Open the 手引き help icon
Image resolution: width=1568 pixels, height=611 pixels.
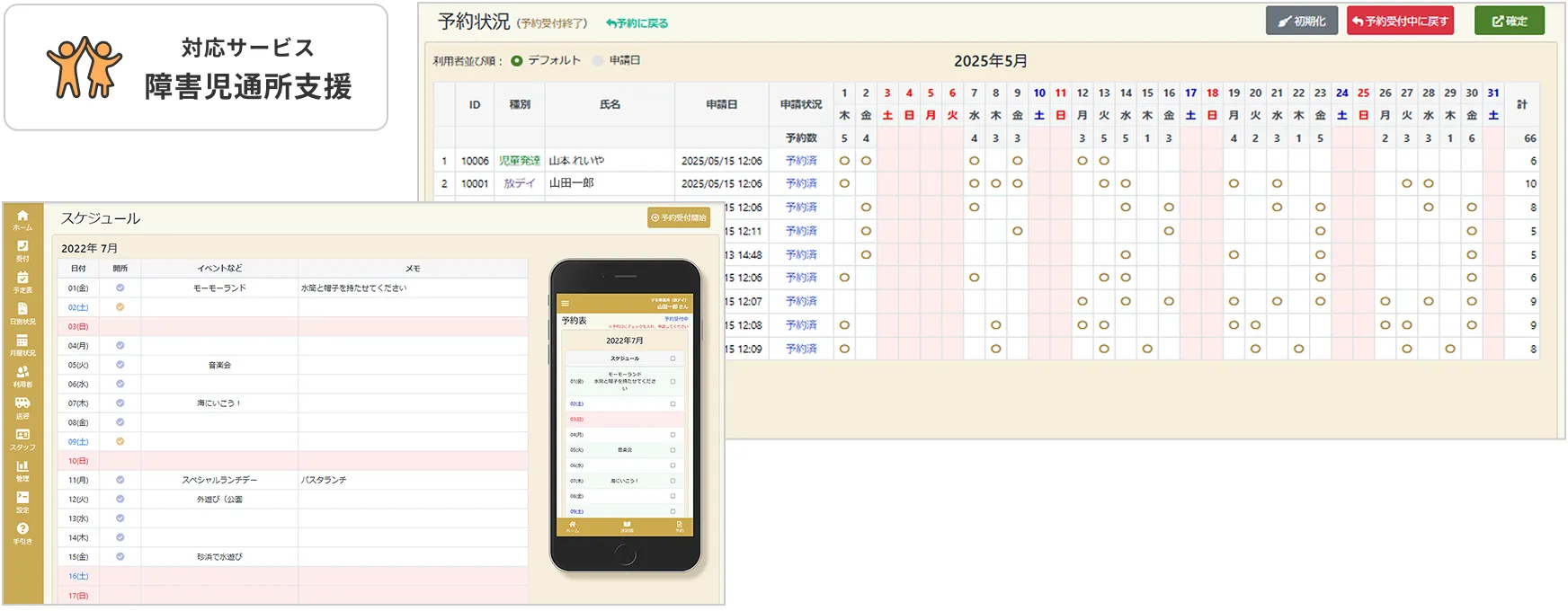tap(22, 535)
